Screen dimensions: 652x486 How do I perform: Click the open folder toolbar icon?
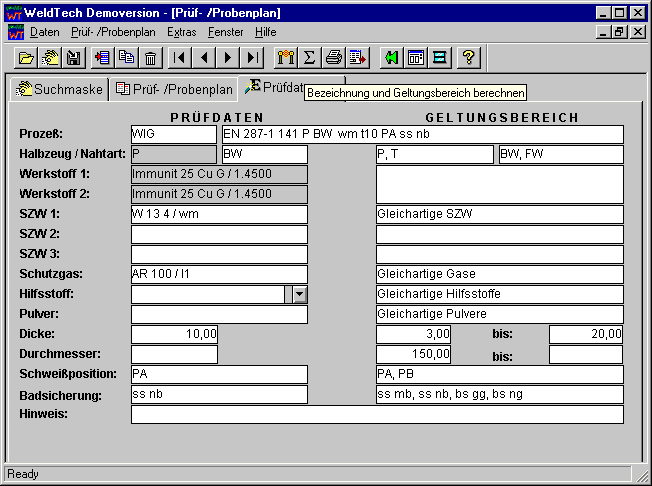26,57
